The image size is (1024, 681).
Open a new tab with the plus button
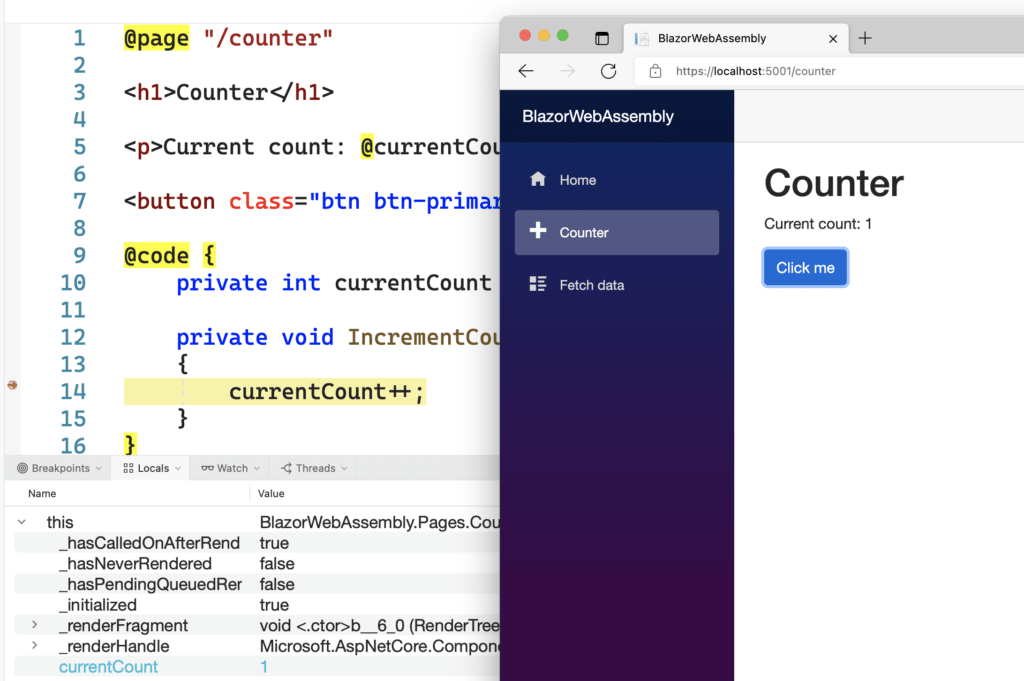click(x=865, y=37)
